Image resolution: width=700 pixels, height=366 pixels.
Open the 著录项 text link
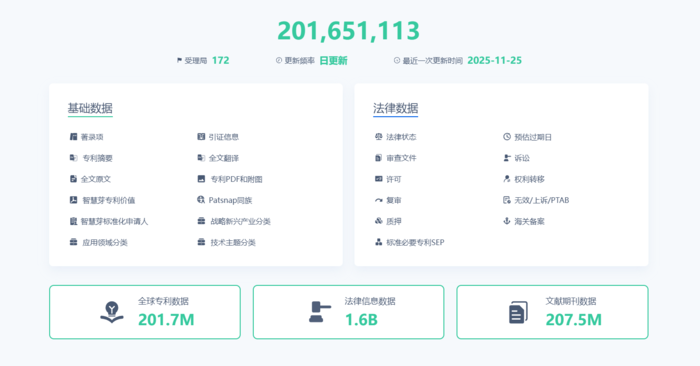tap(92, 137)
